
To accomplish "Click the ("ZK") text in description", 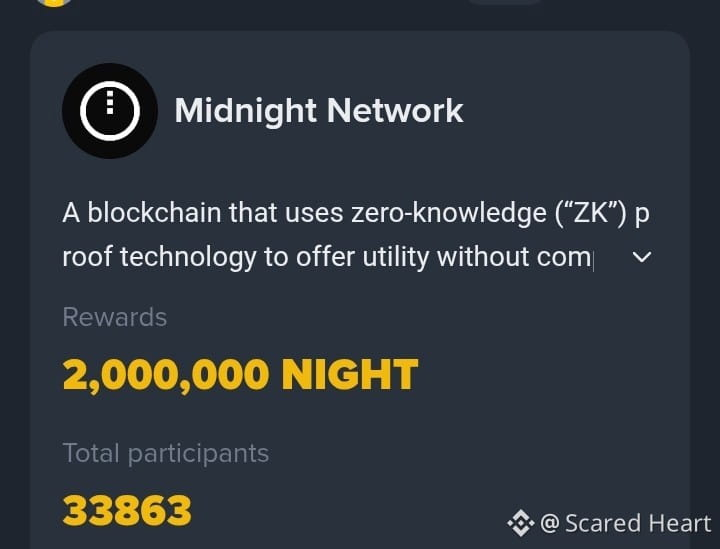I will coord(591,213).
